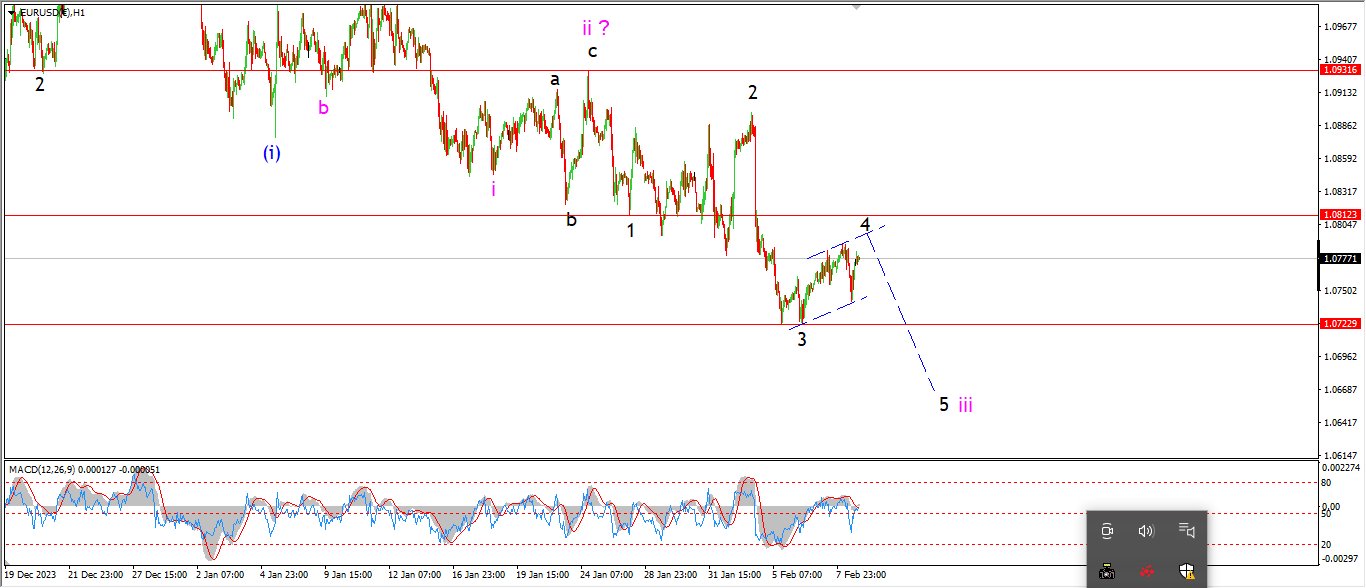Click the audio playlist speaker tray icon
The height and width of the screenshot is (588, 1366).
(x=1186, y=531)
